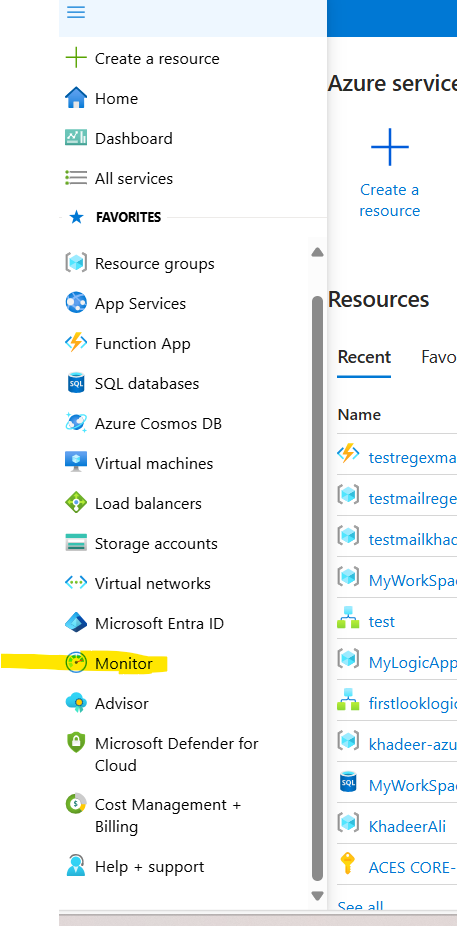The width and height of the screenshot is (457, 926).
Task: Open the MyLogicApp resource link
Action: click(412, 663)
